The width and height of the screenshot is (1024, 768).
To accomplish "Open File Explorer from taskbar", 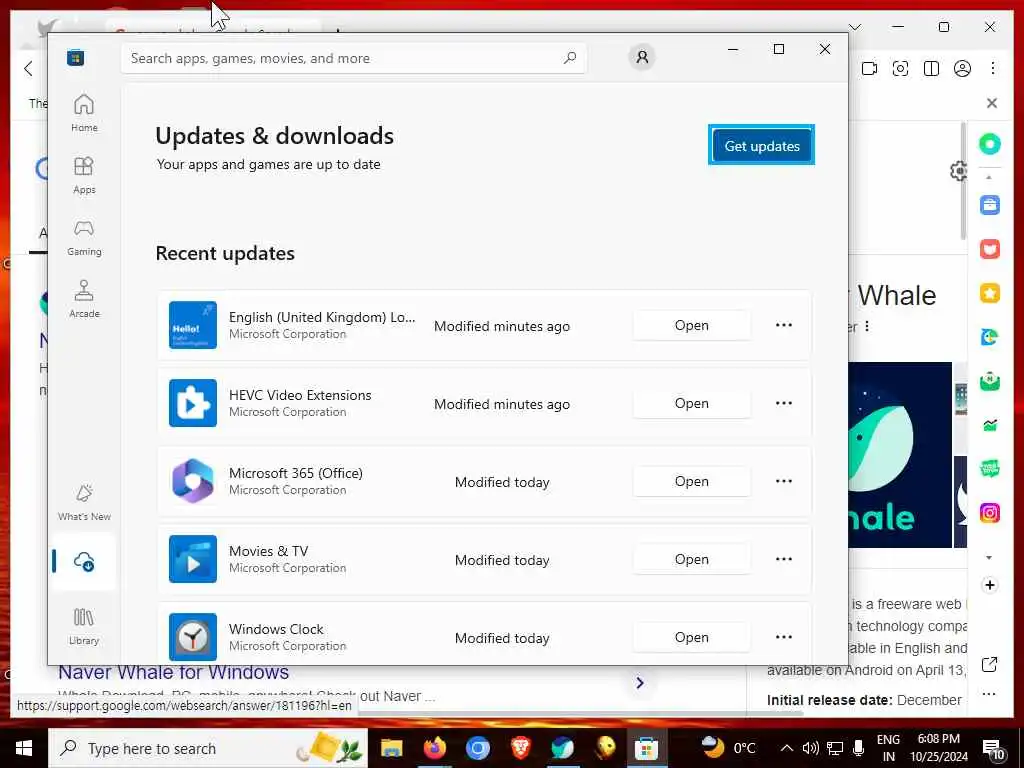I will [392, 748].
